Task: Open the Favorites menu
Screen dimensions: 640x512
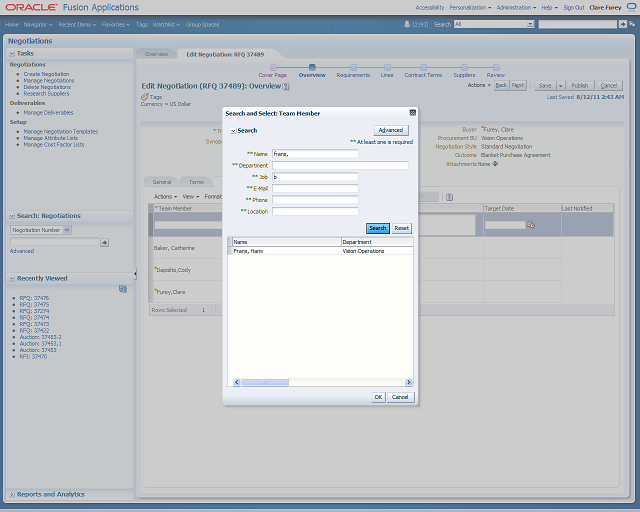Action: 116,24
